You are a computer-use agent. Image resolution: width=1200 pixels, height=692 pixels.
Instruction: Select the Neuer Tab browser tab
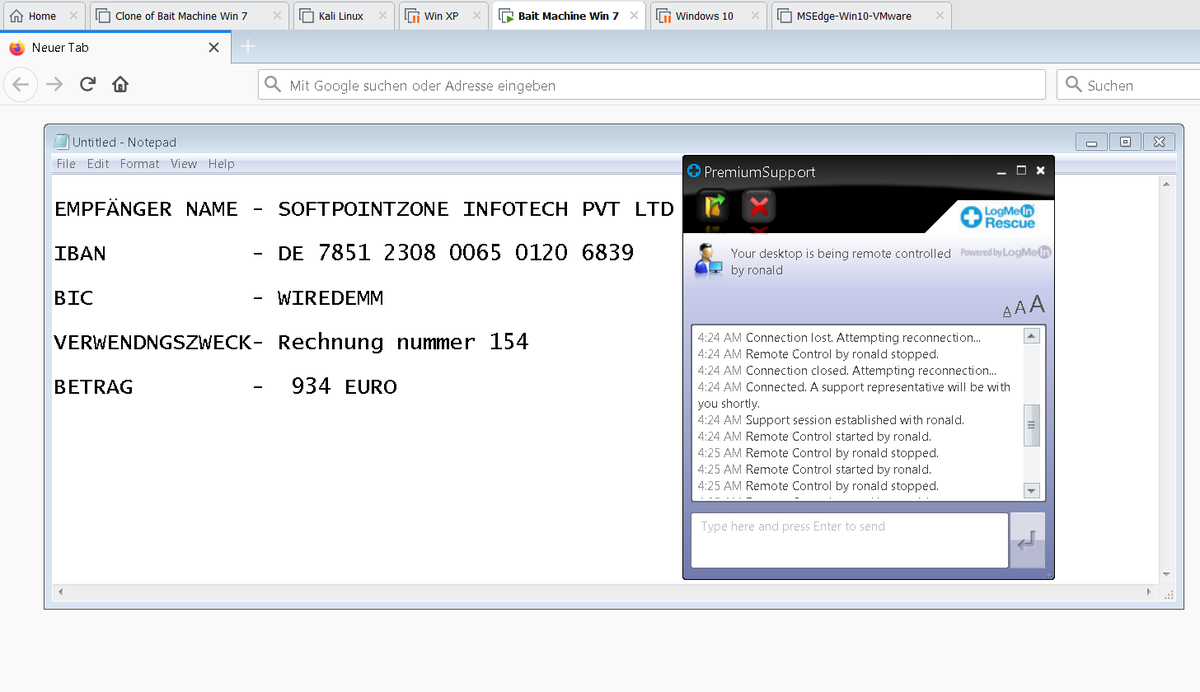pyautogui.click(x=115, y=47)
